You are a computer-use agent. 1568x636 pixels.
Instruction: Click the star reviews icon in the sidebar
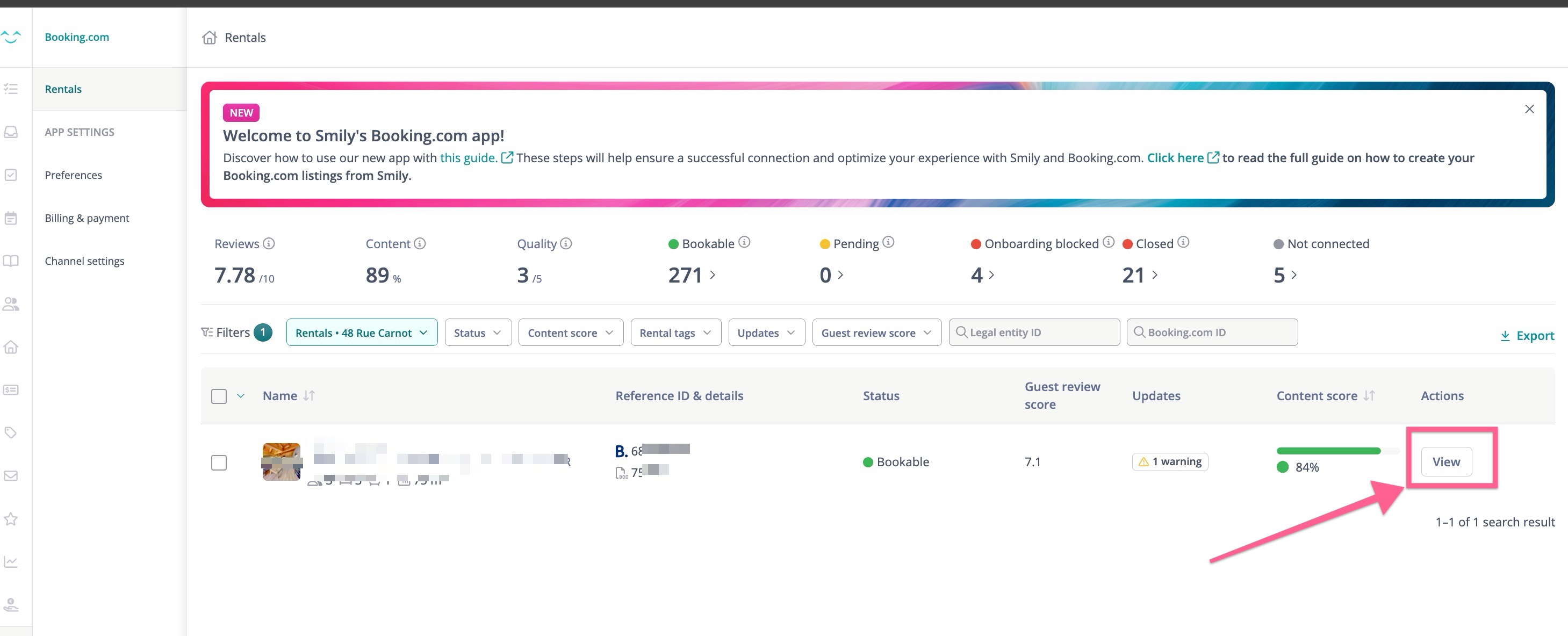click(x=11, y=518)
